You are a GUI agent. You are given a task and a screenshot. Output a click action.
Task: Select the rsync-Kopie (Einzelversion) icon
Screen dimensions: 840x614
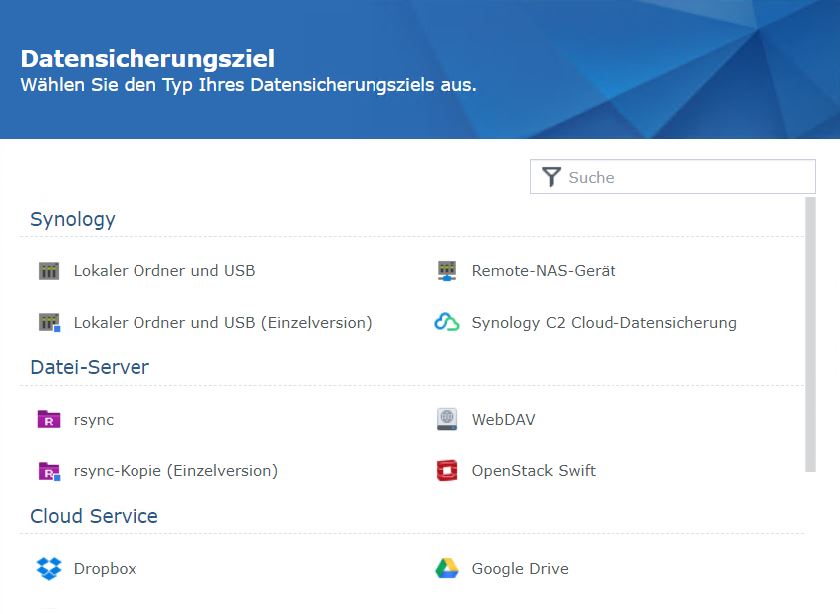[x=47, y=470]
